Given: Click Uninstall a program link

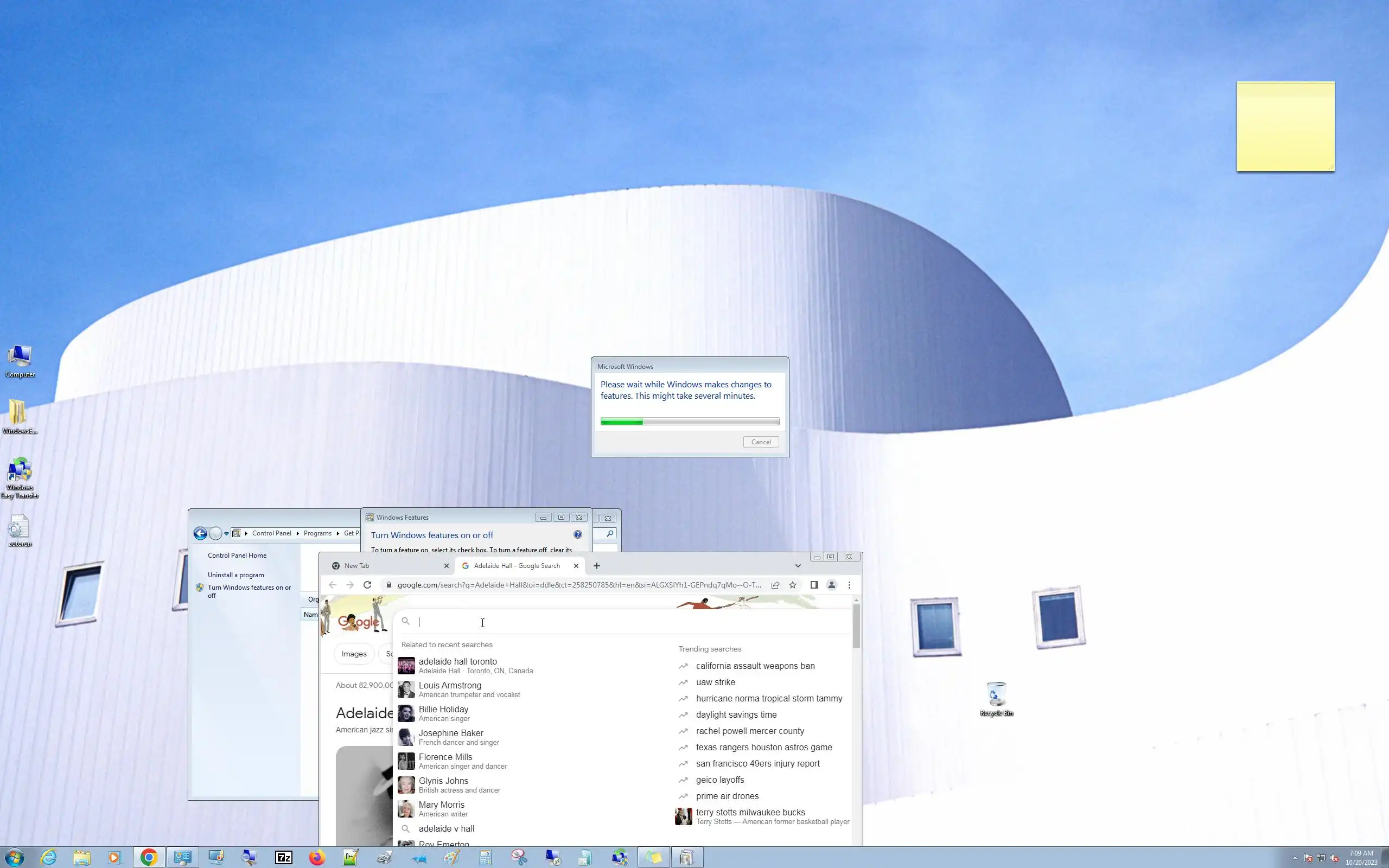Looking at the screenshot, I should pos(236,575).
